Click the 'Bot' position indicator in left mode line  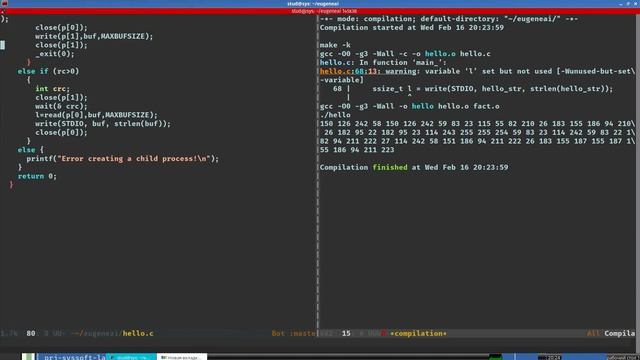[278, 333]
